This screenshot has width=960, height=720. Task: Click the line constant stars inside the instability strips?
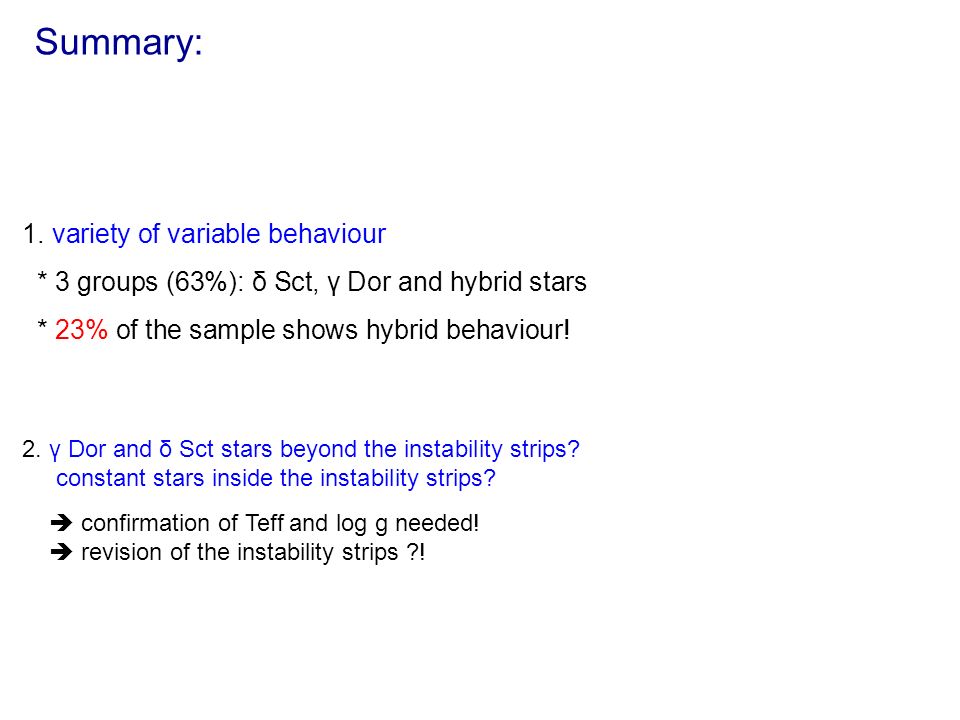(276, 478)
